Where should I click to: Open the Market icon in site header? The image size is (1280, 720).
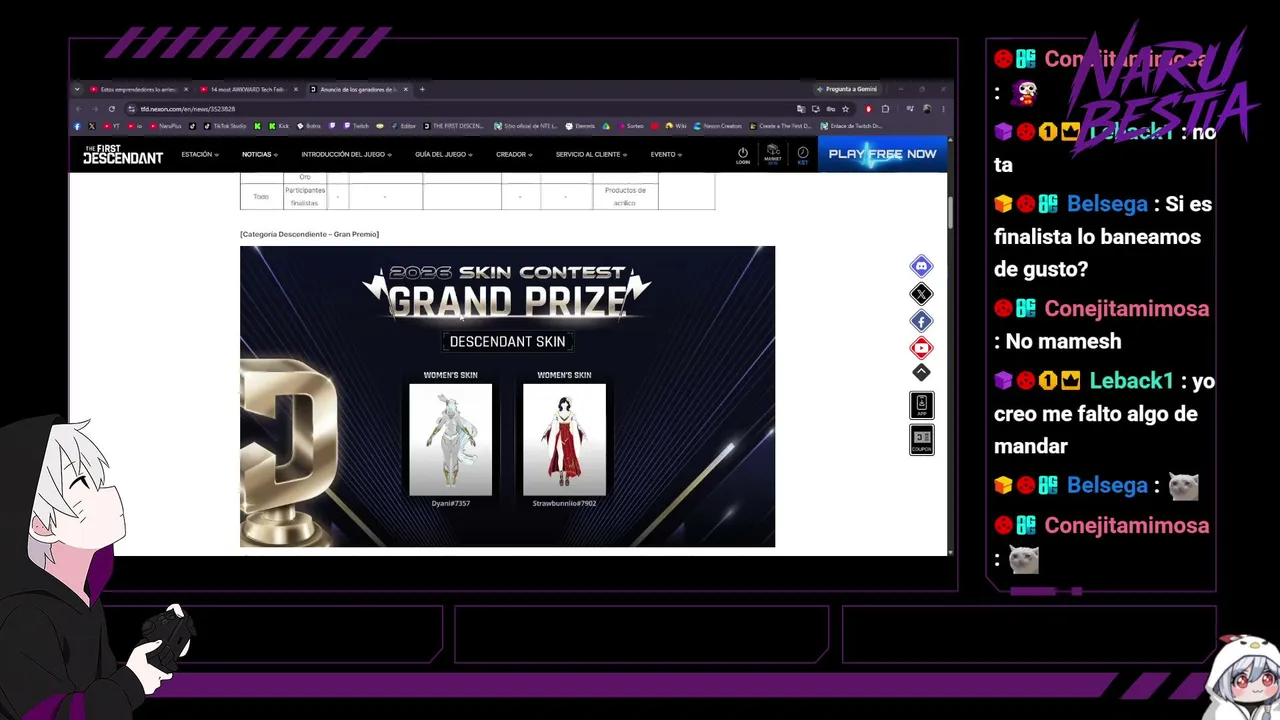773,155
